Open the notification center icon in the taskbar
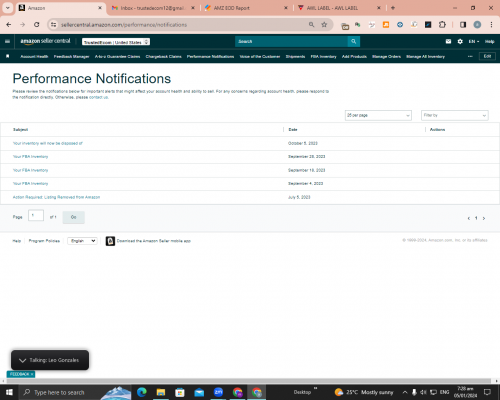 tap(487, 392)
